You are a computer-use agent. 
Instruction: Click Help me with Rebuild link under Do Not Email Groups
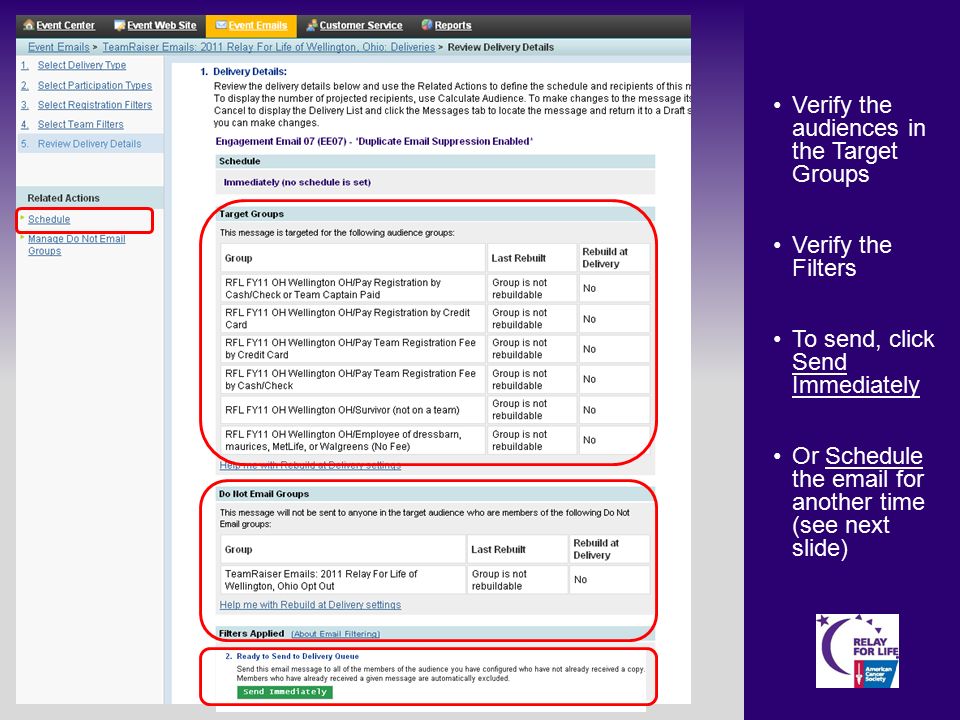point(310,605)
